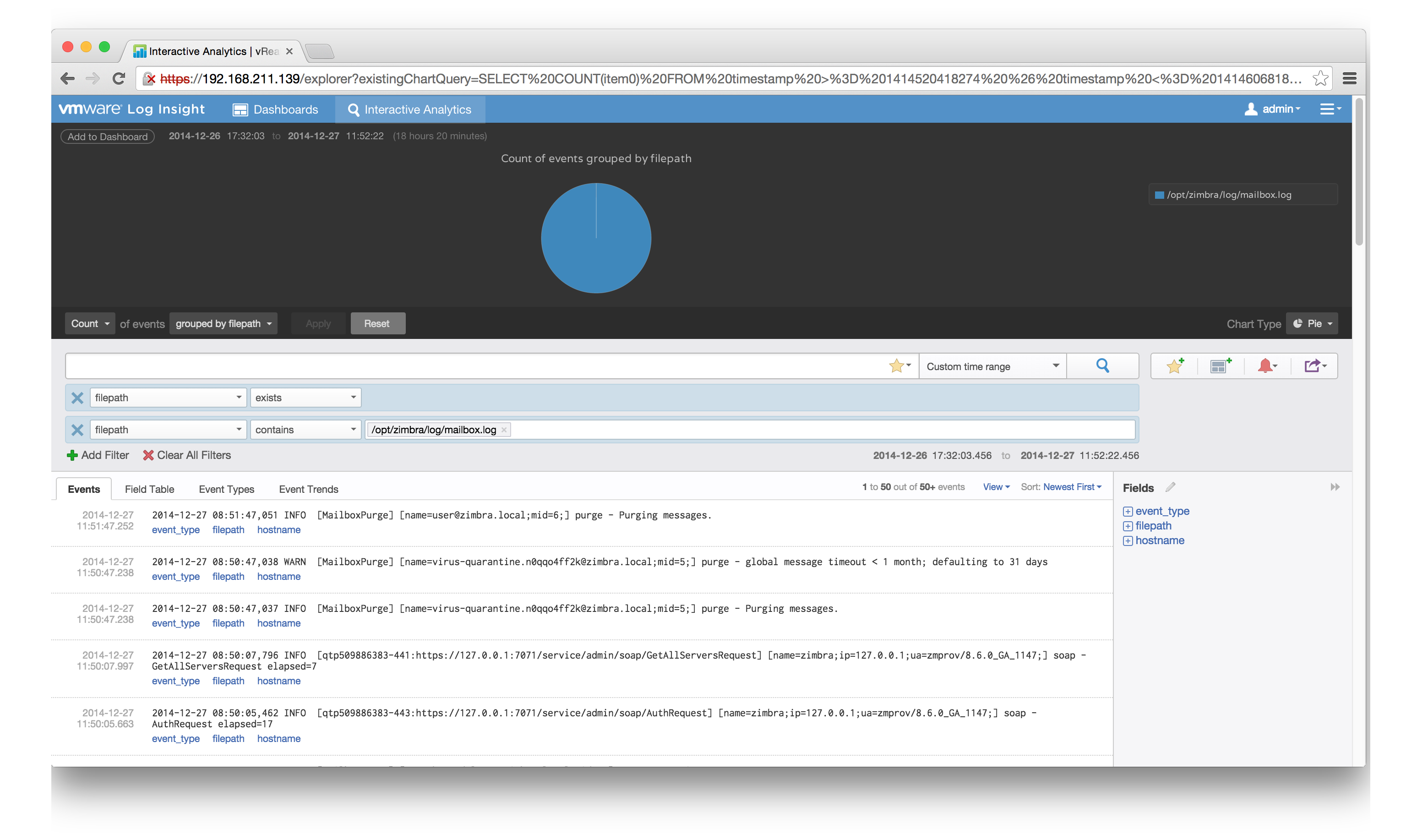Click into the search query field
The image size is (1417, 840).
coord(475,366)
